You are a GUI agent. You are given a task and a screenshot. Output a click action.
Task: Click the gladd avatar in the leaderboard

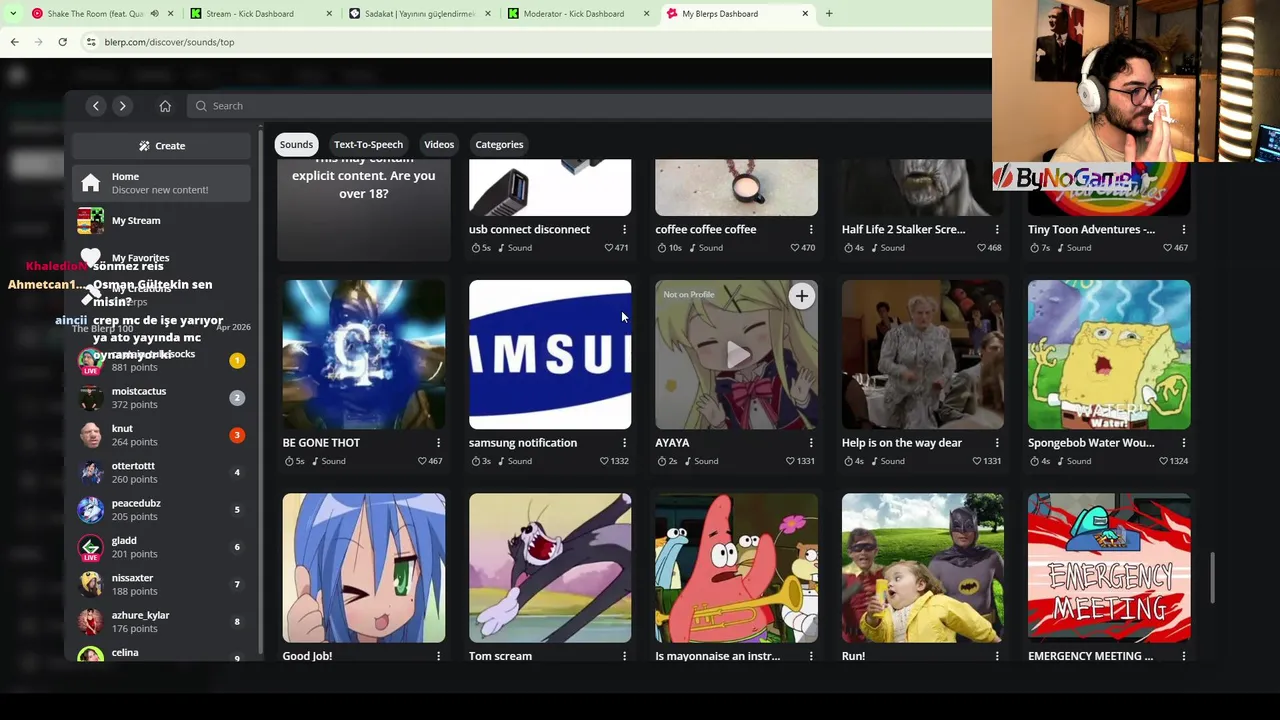click(91, 547)
